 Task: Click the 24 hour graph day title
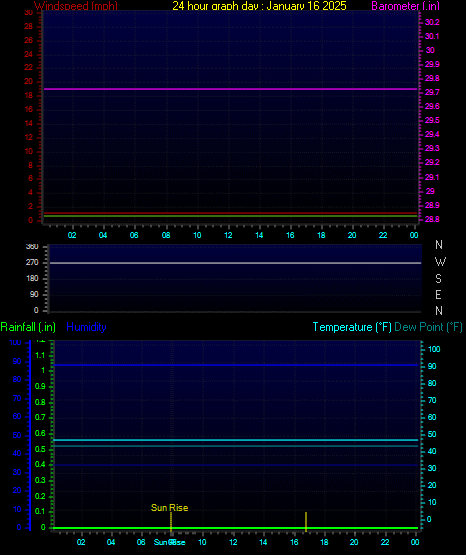coord(259,5)
